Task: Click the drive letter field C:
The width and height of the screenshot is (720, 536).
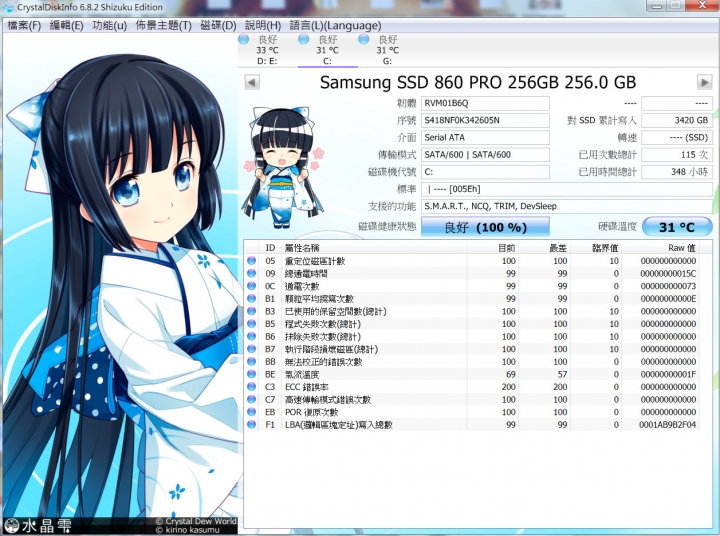Action: click(485, 172)
